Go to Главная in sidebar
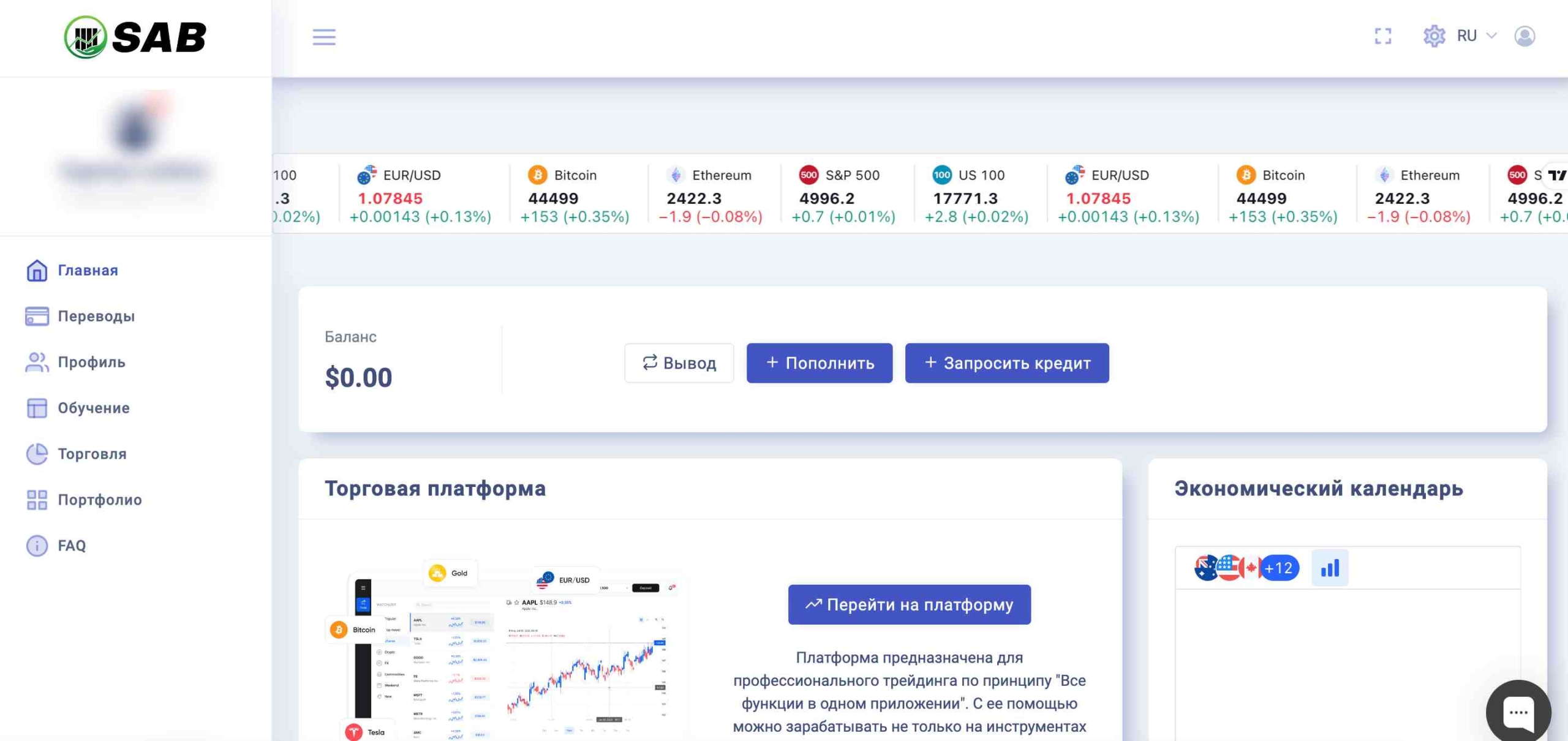The width and height of the screenshot is (1568, 741). (88, 270)
